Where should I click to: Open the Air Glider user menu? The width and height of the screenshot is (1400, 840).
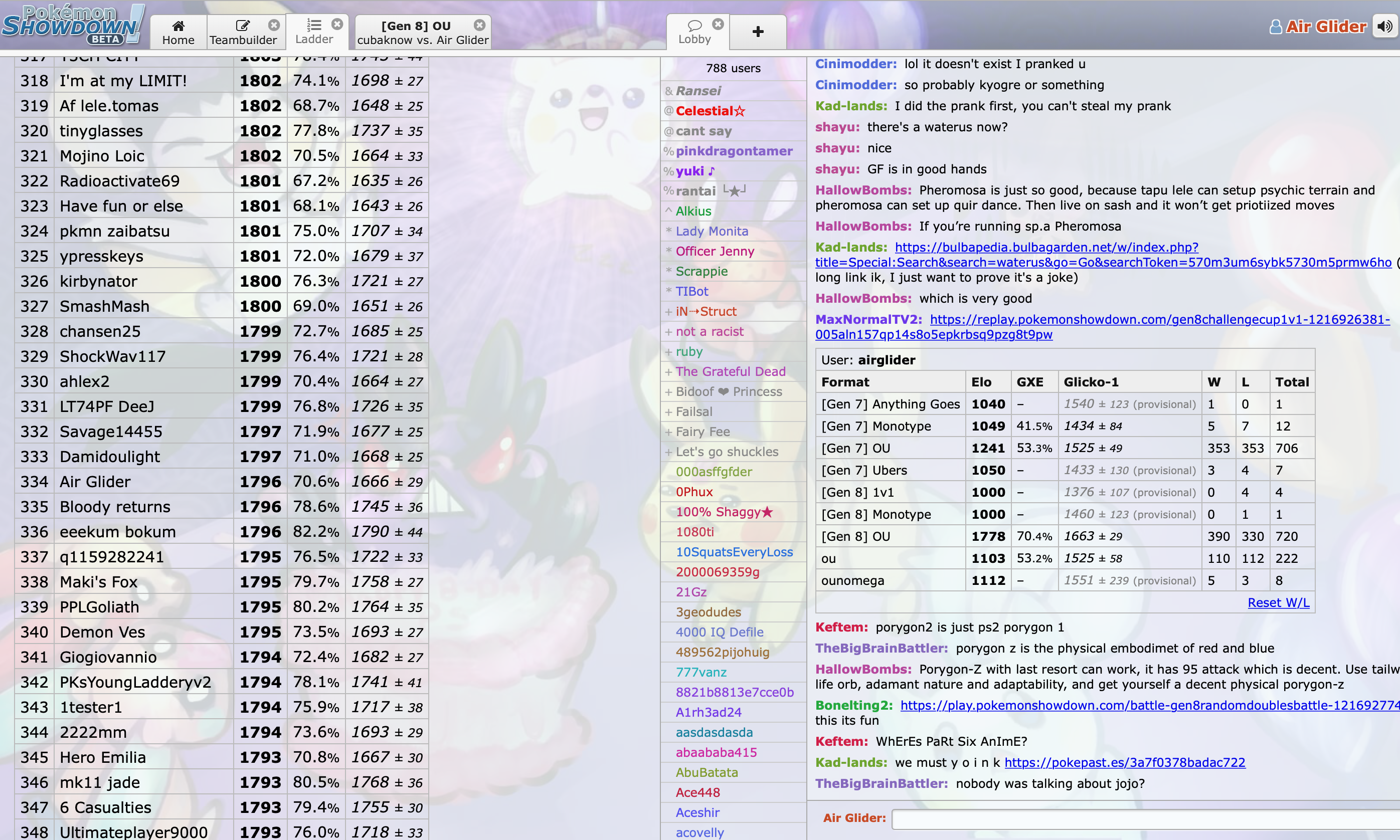click(1318, 27)
